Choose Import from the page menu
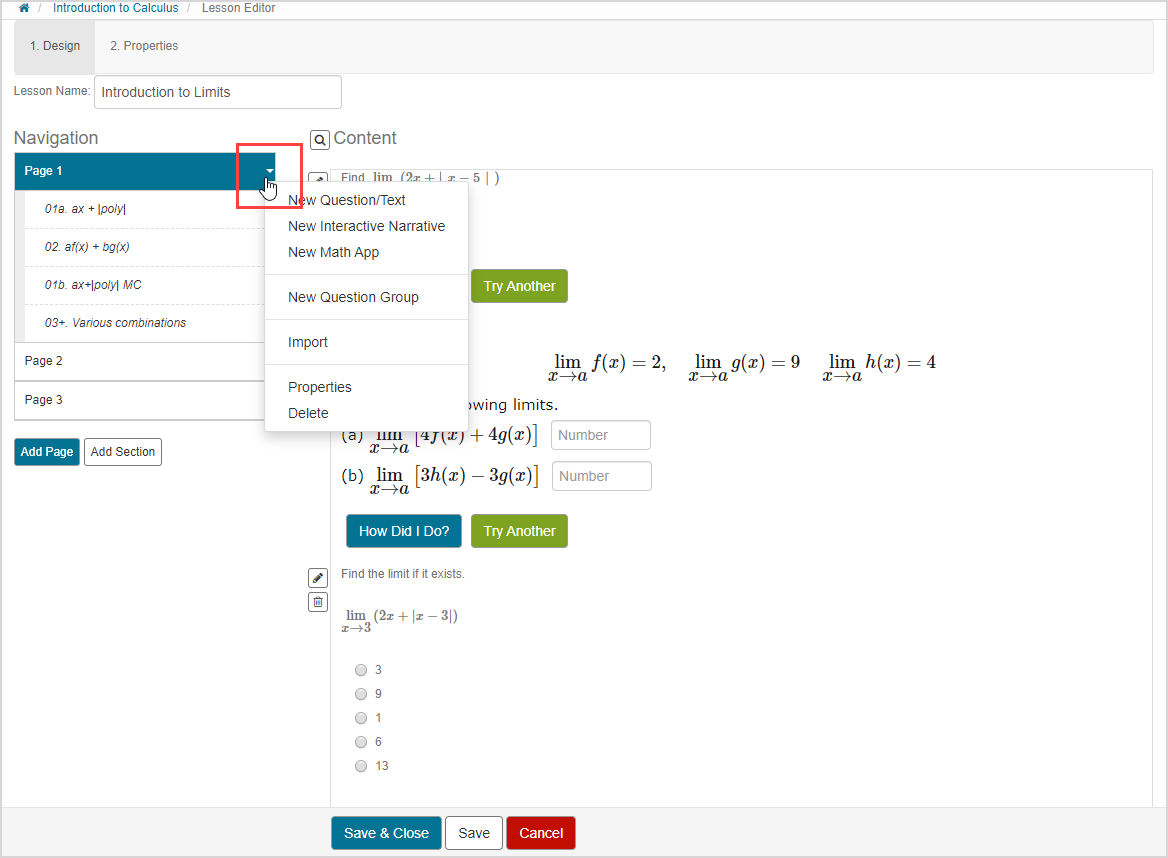 pos(308,342)
